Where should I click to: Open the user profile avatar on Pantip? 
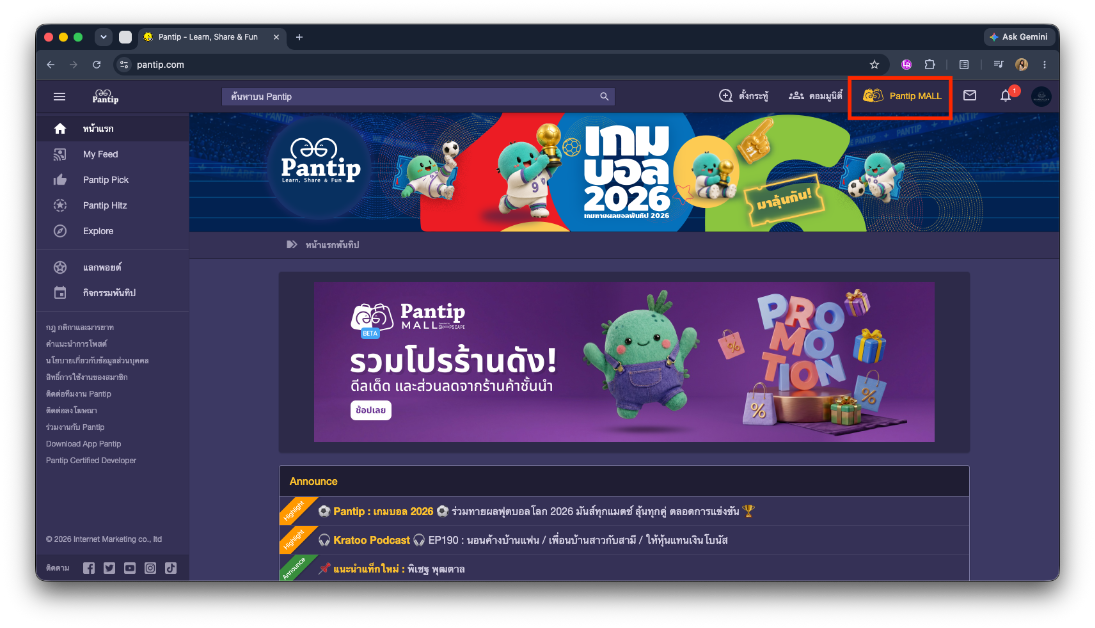click(1041, 96)
